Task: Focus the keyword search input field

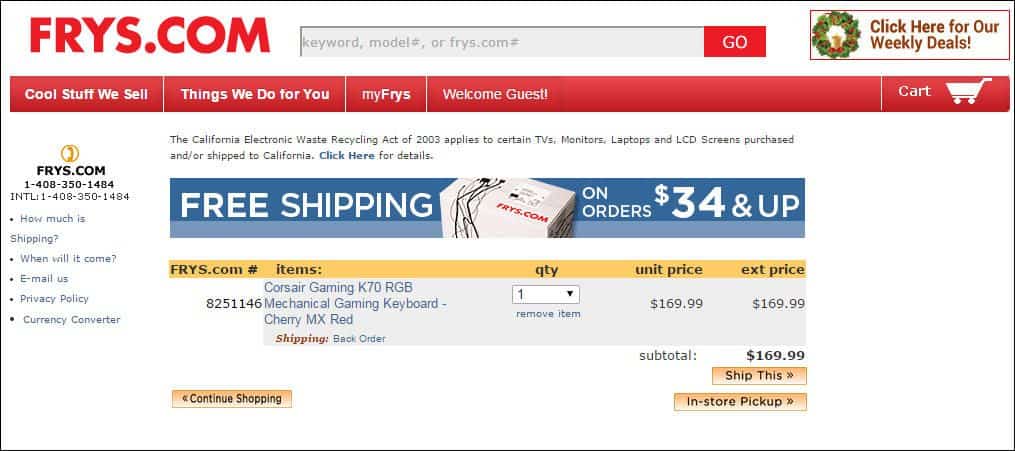Action: coord(502,42)
